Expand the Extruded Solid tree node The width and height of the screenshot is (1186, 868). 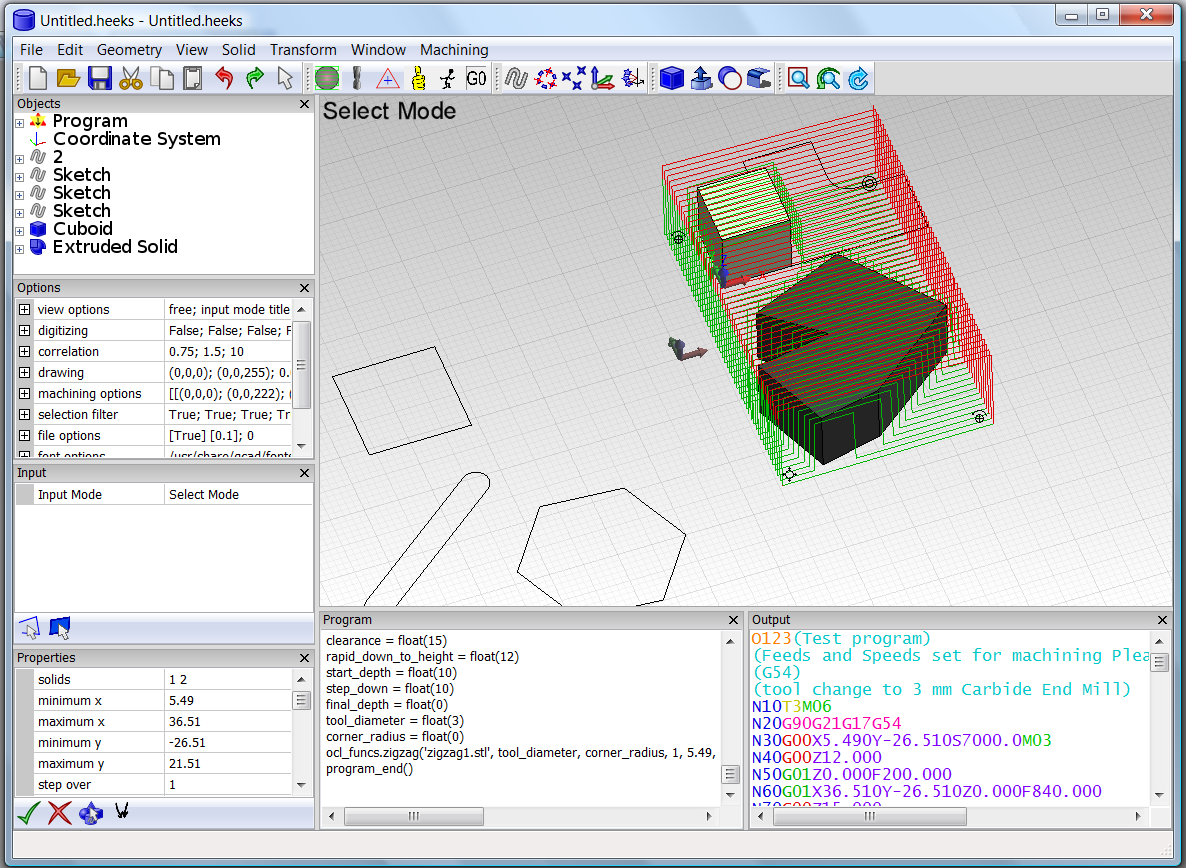[x=19, y=248]
